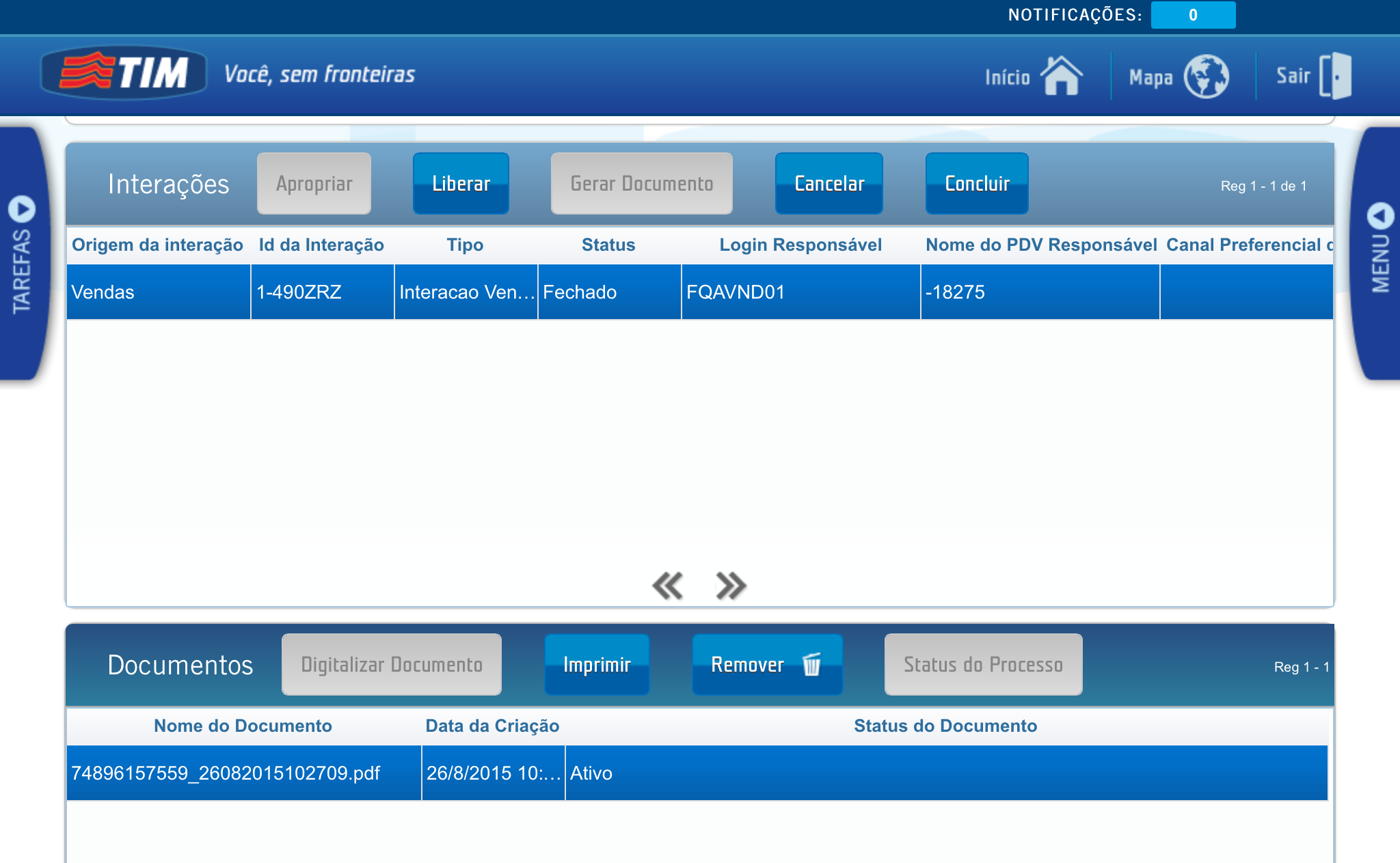Click the MENU tab label
Screen dimensions: 1400x863
tap(1380, 264)
